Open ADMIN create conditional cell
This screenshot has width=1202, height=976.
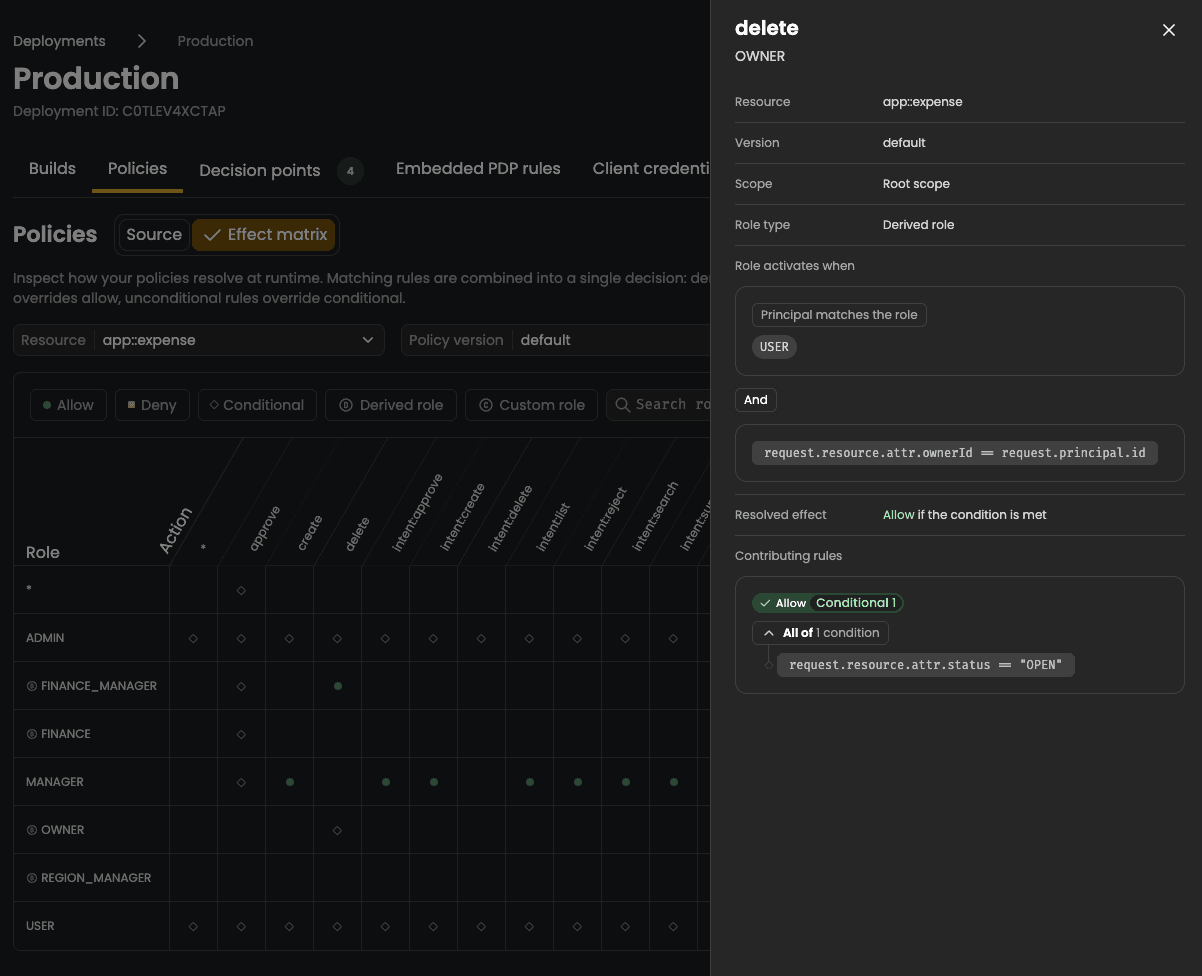pyautogui.click(x=290, y=638)
